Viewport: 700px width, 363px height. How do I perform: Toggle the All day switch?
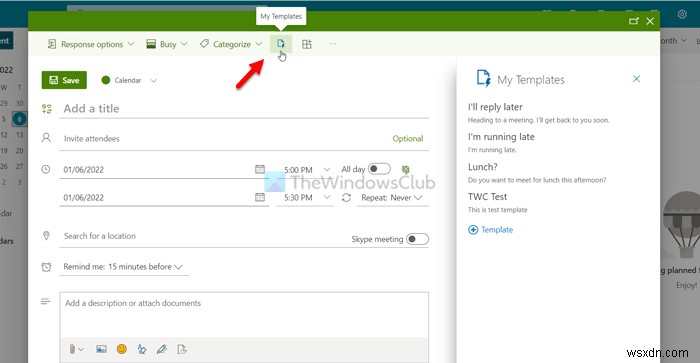tap(379, 169)
